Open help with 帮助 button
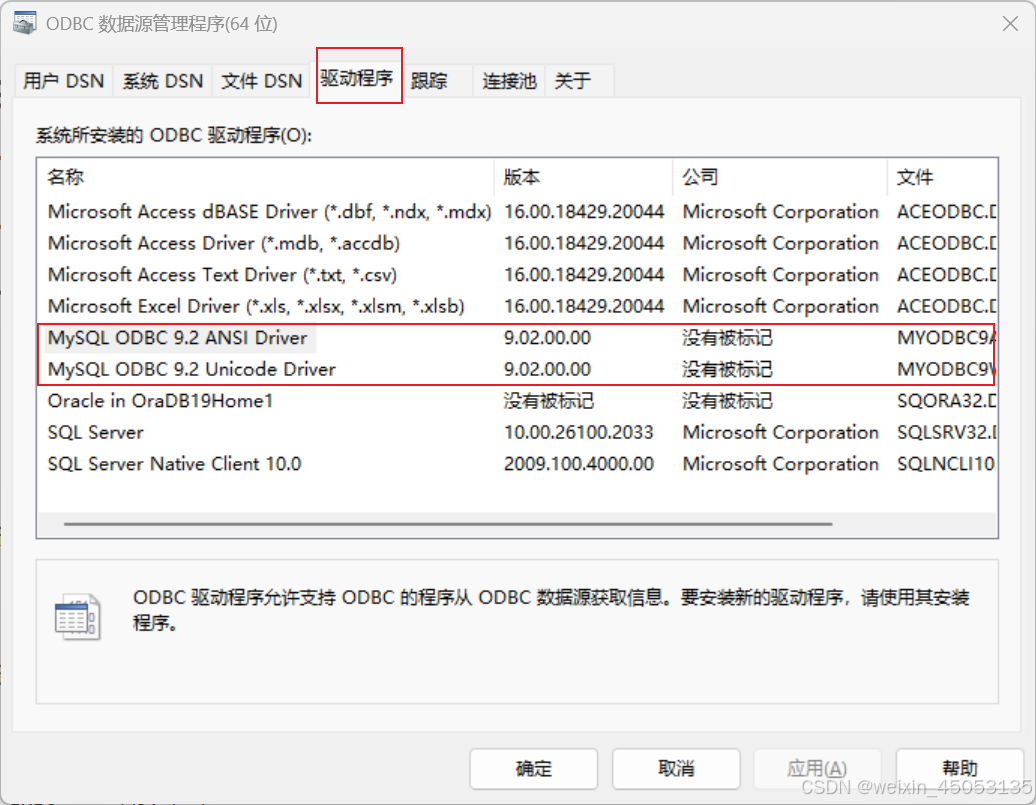This screenshot has width=1036, height=805. [x=959, y=769]
